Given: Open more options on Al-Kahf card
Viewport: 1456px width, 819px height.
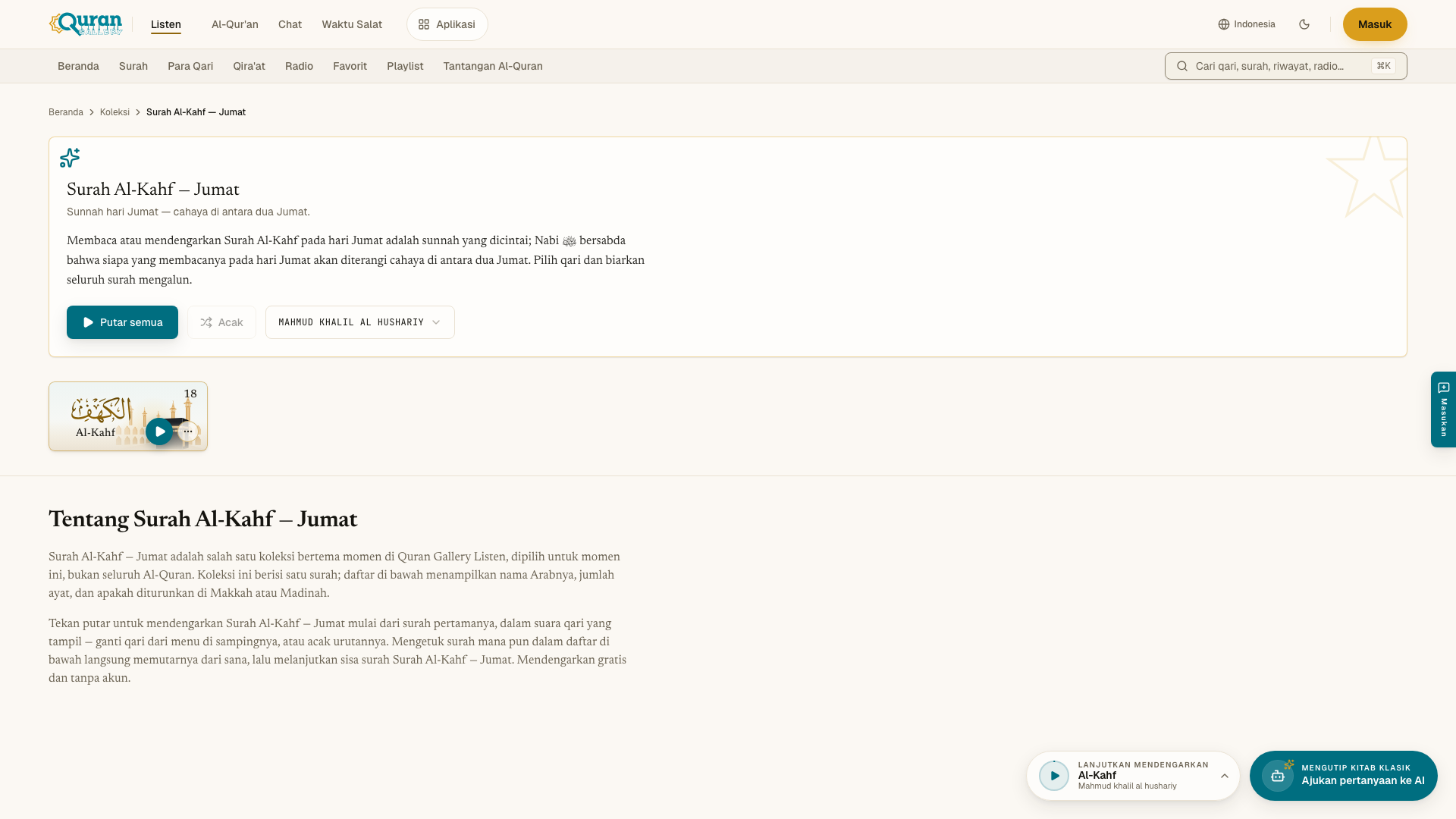Looking at the screenshot, I should pos(188,431).
